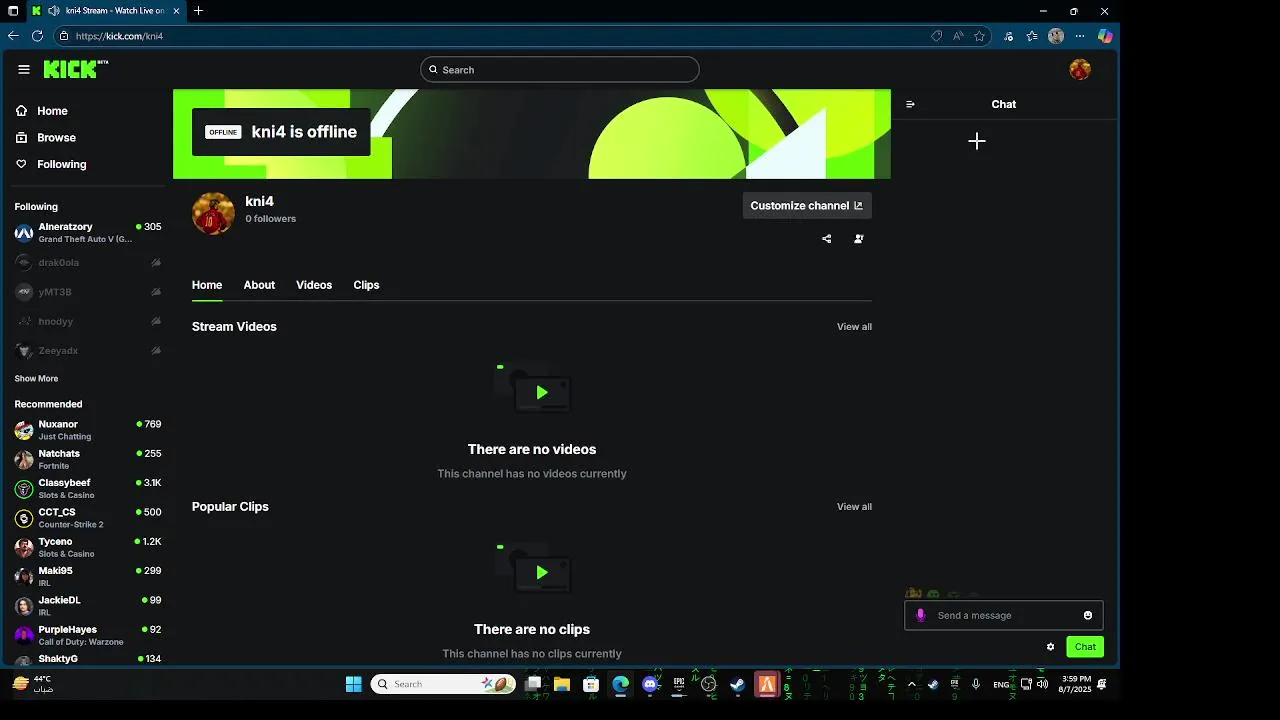Viewport: 1280px width, 720px height.
Task: Click the Kick search field
Action: [560, 70]
